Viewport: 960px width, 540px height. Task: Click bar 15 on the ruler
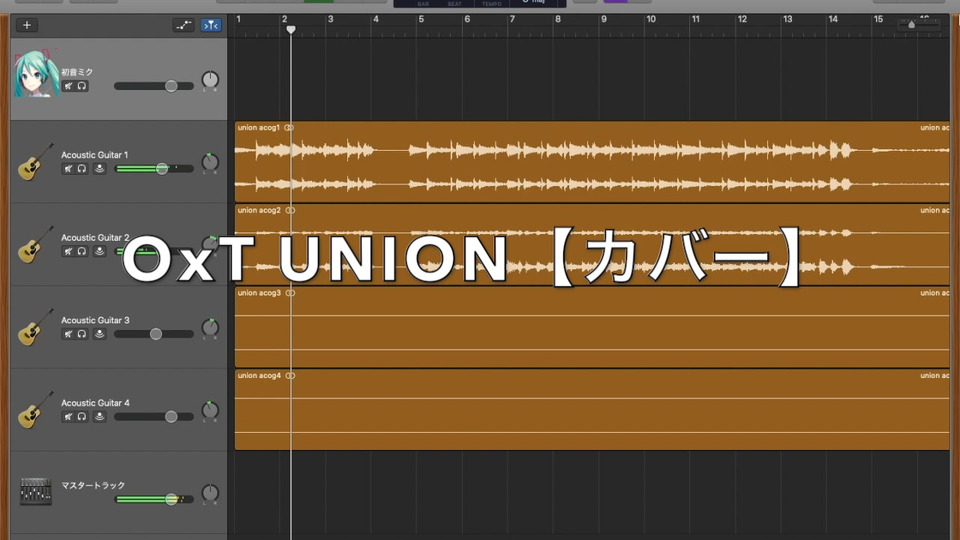878,19
